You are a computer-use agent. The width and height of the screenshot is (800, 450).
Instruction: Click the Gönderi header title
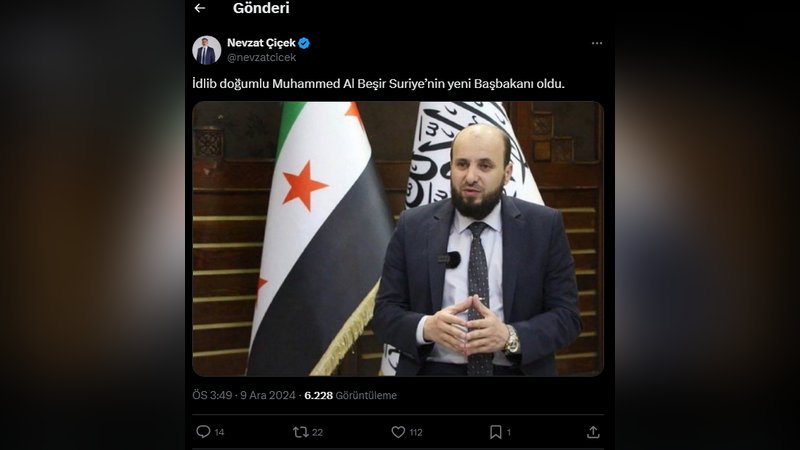click(x=261, y=8)
